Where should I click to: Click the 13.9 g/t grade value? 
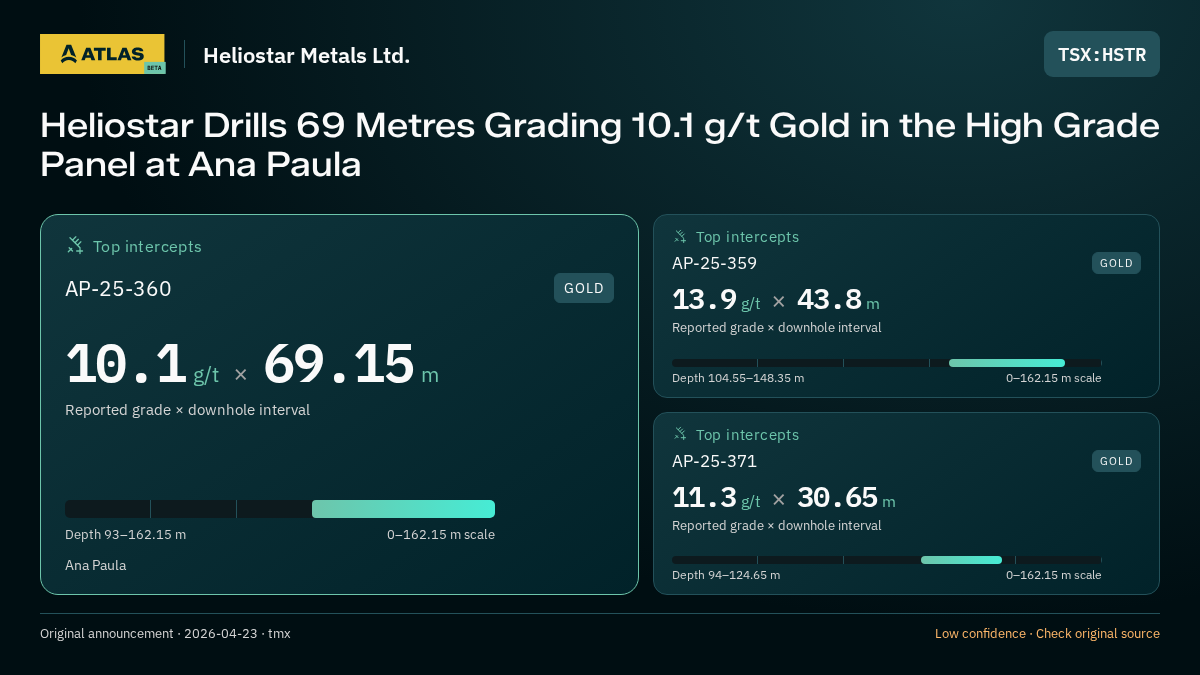point(716,300)
